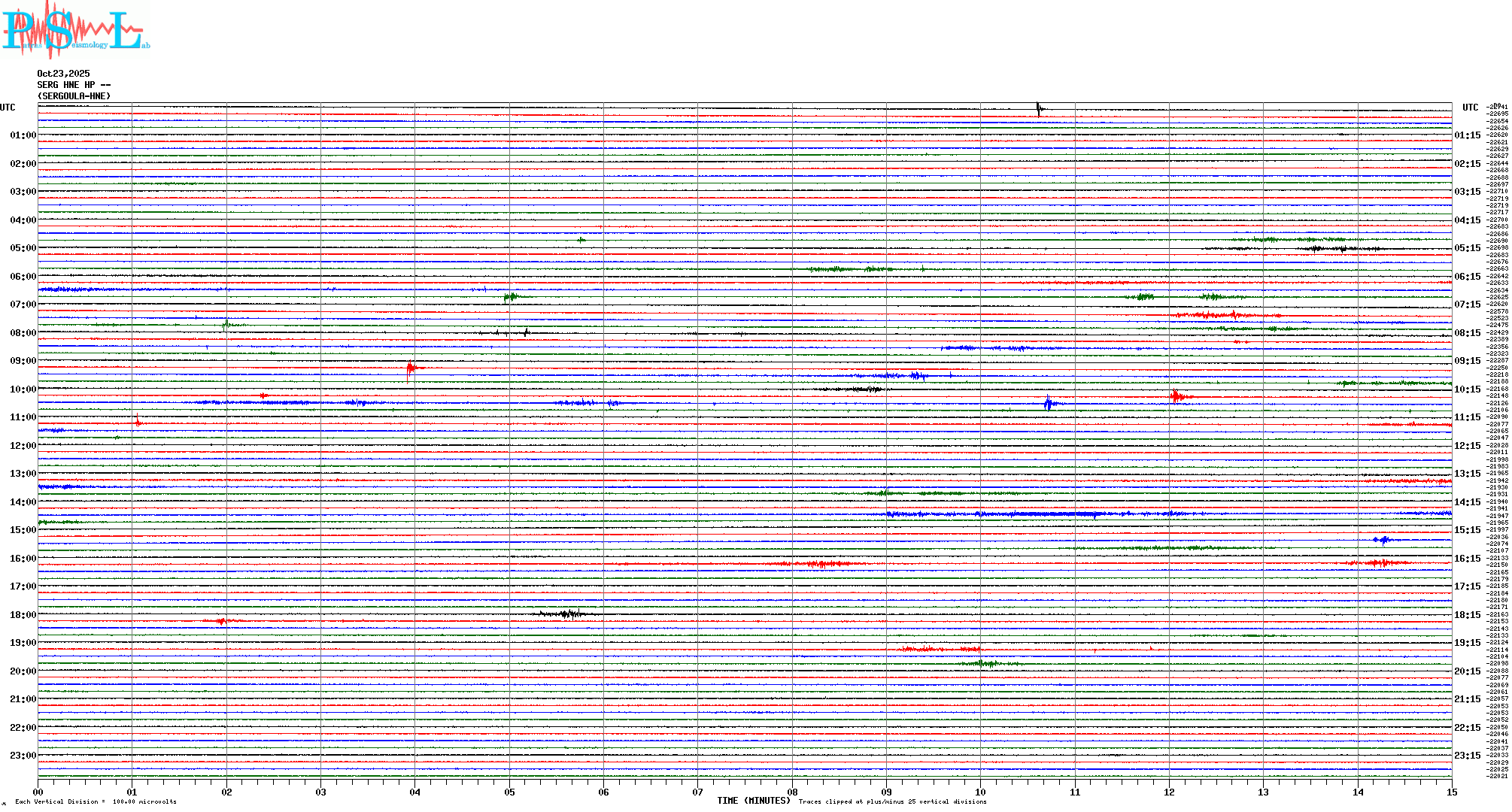Click the 10:15 label on right axis
1512x812 pixels.
[x=1467, y=389]
